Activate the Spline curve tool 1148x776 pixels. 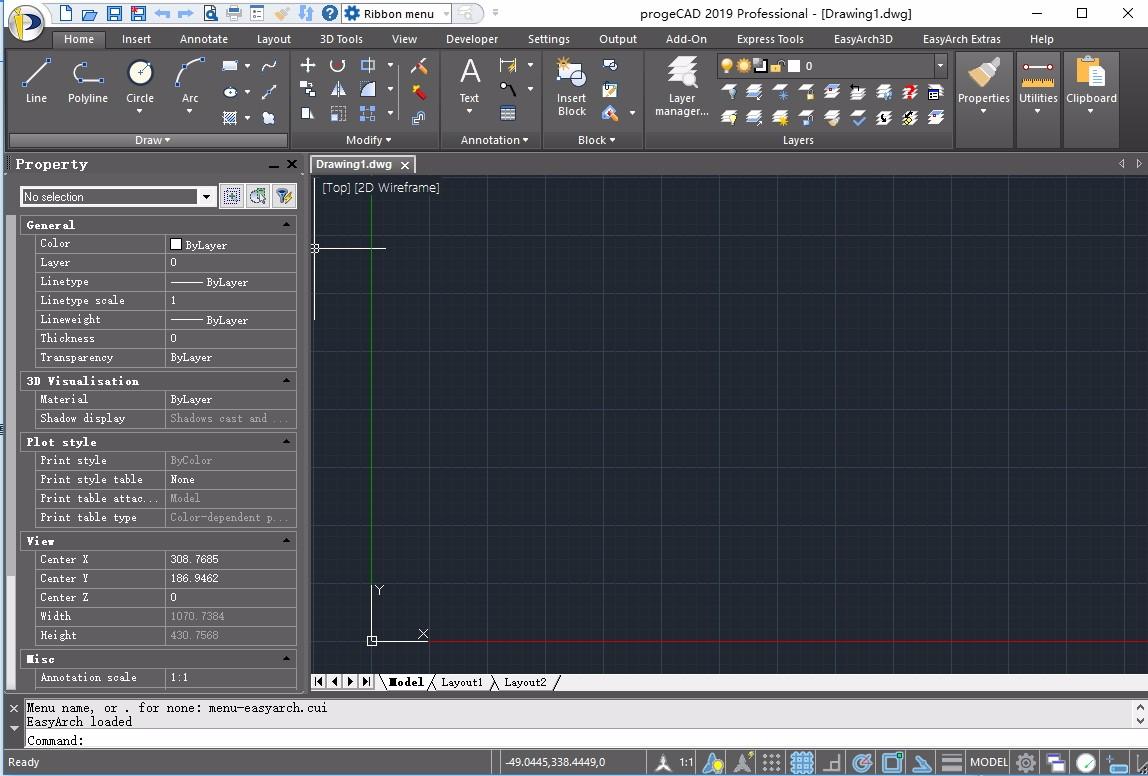[269, 66]
